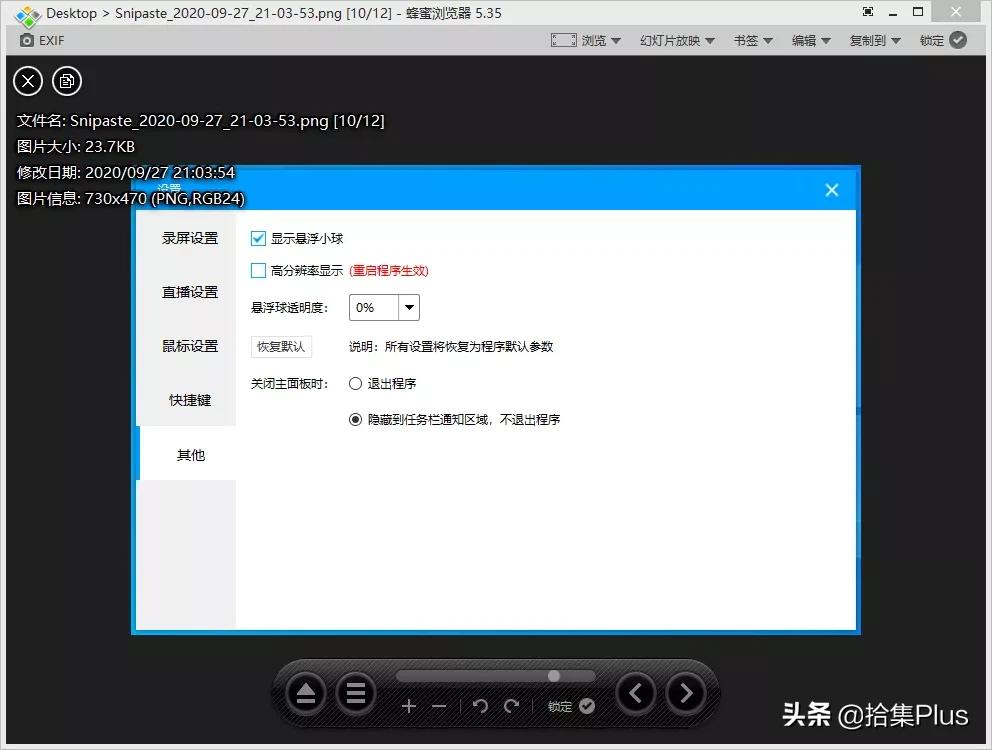Open the EXIF information panel

pyautogui.click(x=40, y=40)
